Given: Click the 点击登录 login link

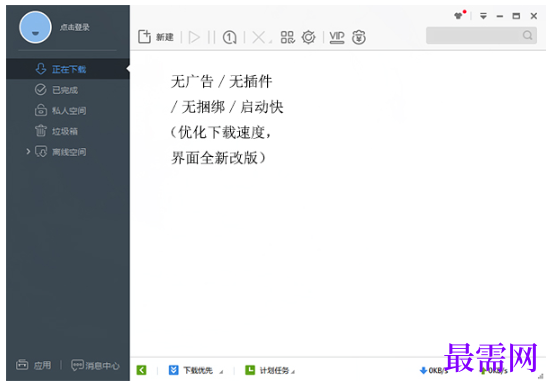Looking at the screenshot, I should pyautogui.click(x=74, y=27).
